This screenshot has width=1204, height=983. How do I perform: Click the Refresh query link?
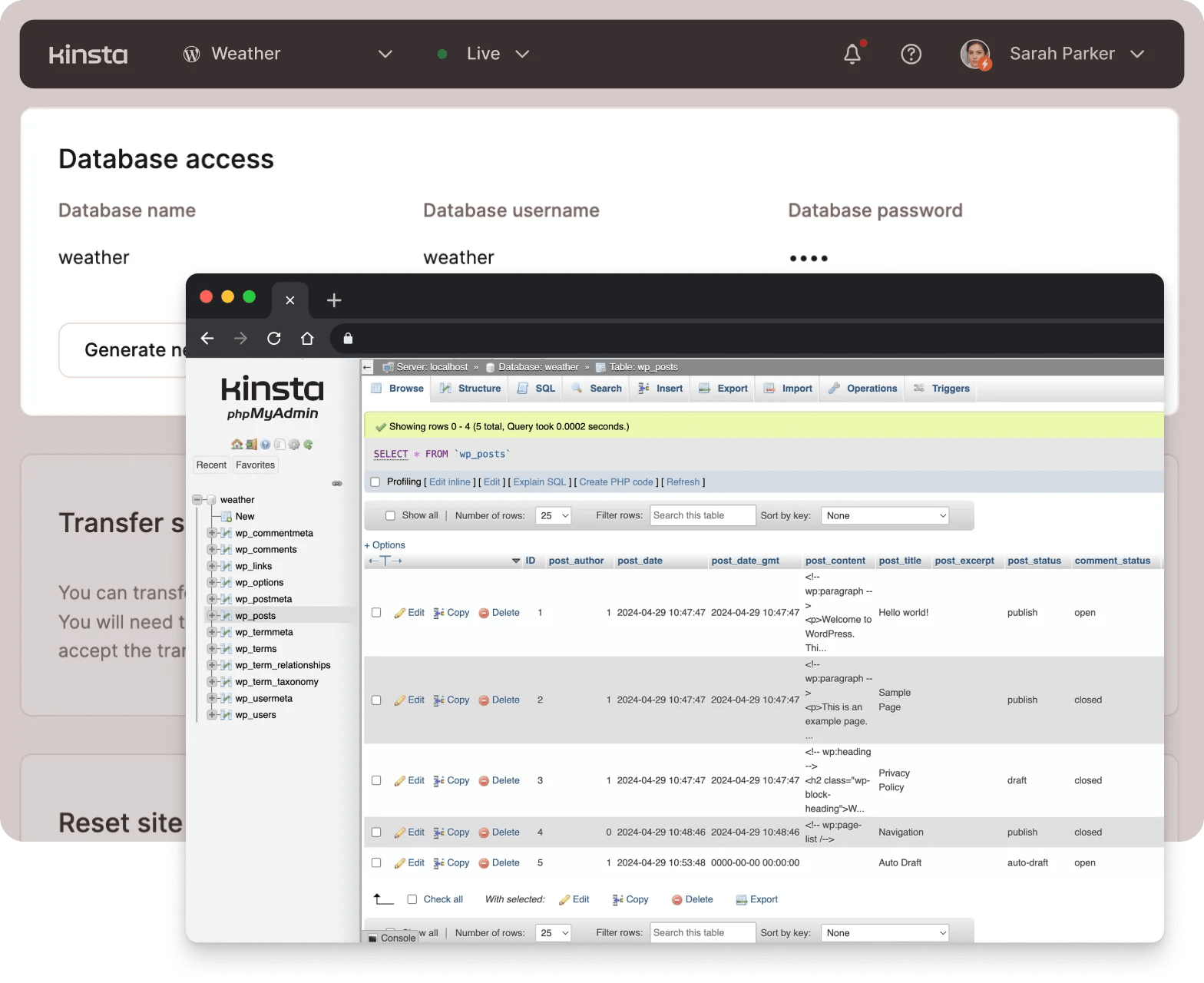[x=683, y=482]
